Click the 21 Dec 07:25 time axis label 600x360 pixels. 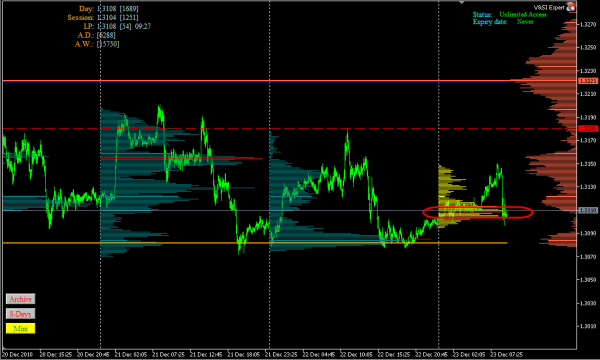(168, 355)
